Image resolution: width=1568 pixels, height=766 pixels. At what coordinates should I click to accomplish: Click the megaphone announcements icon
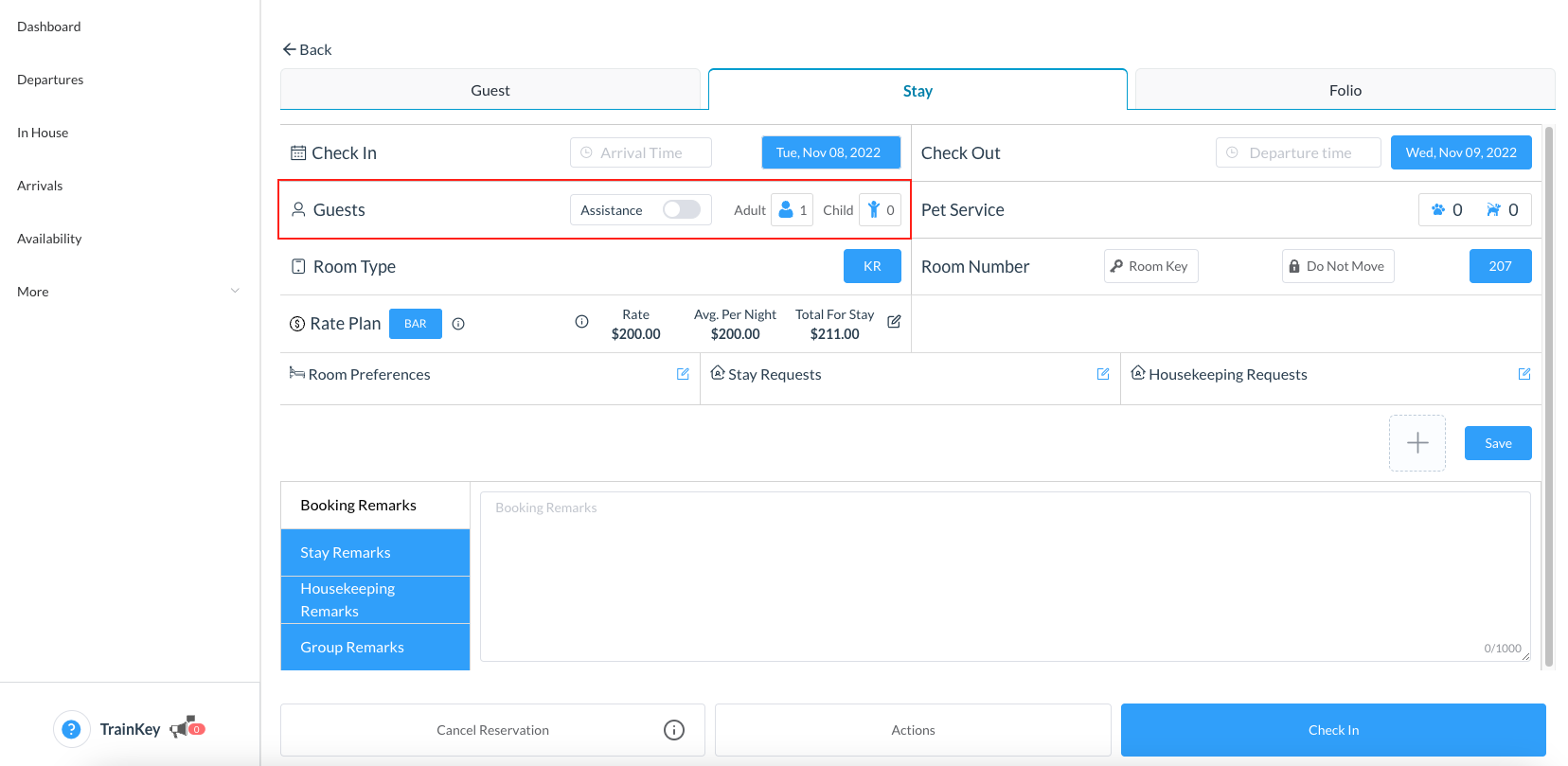[182, 728]
